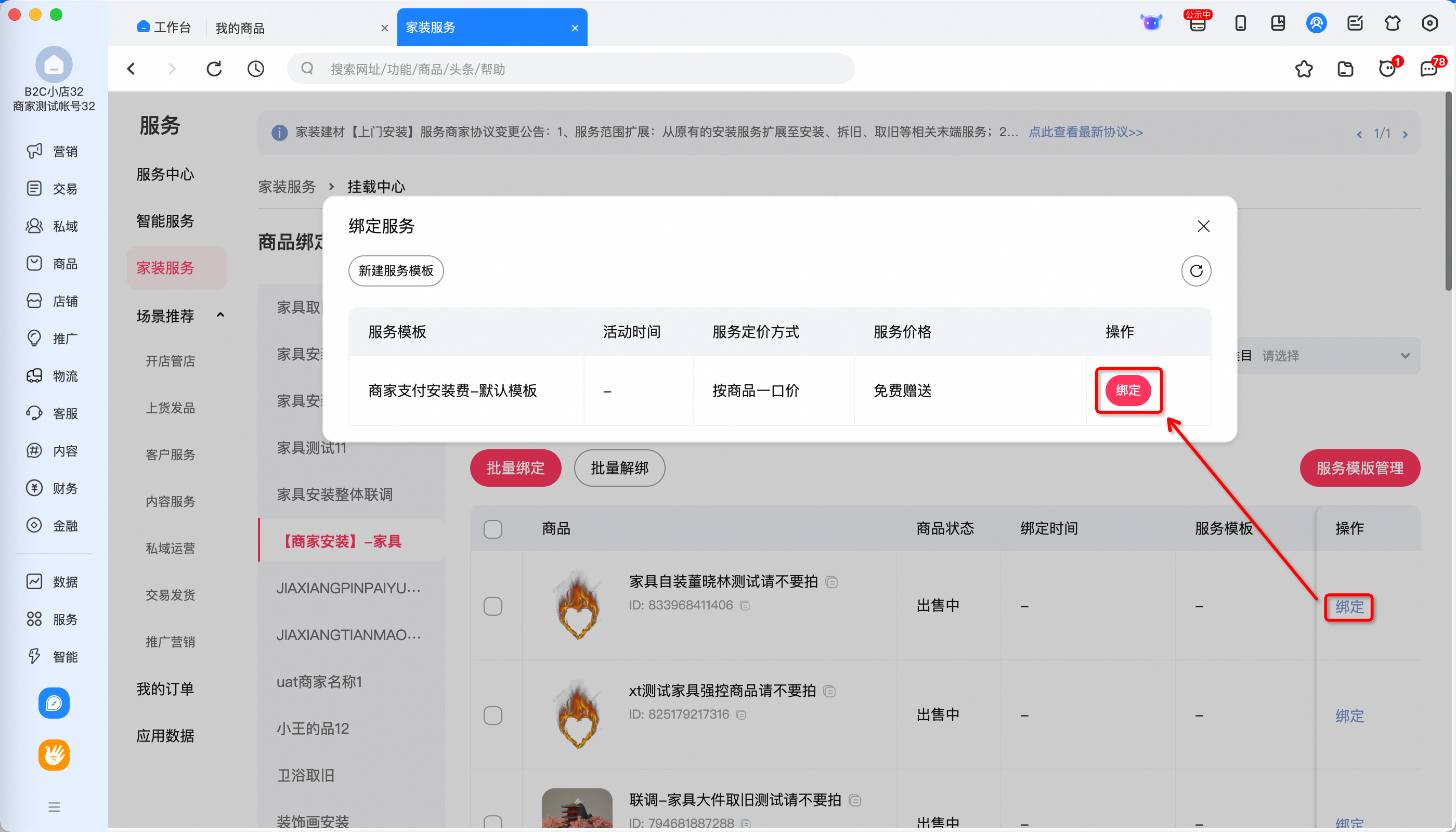
Task: Go to the next announcement with the right chevron
Action: point(1405,134)
